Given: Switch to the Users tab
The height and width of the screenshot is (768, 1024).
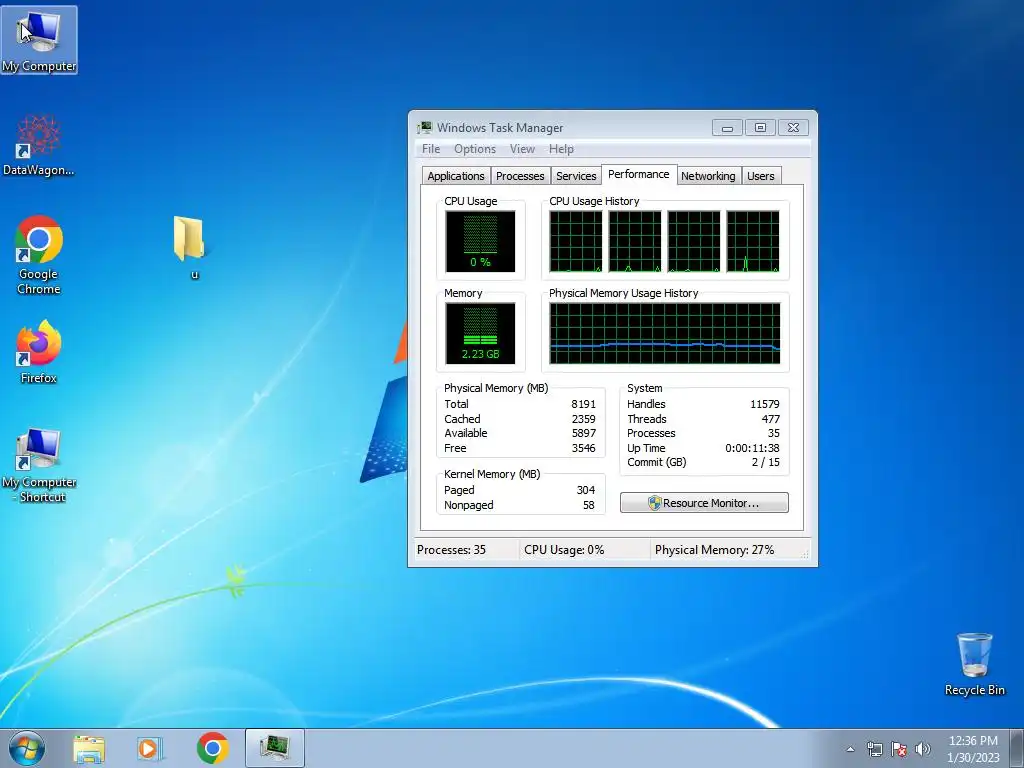Looking at the screenshot, I should pyautogui.click(x=761, y=176).
